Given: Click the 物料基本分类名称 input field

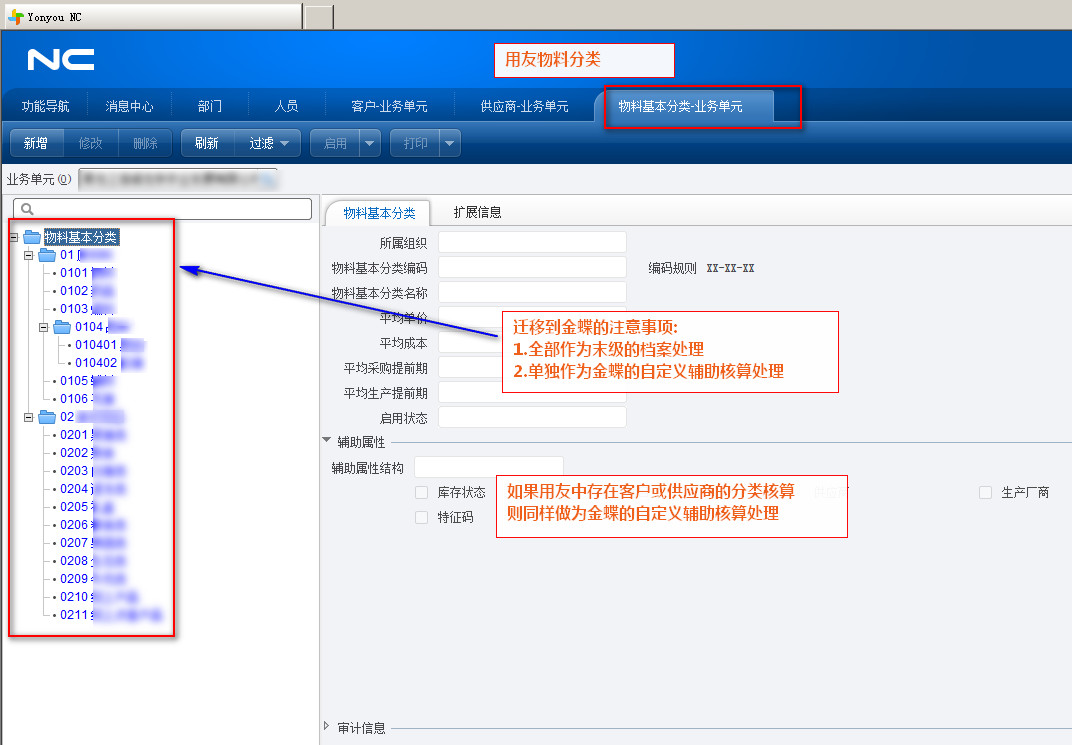Looking at the screenshot, I should 532,292.
